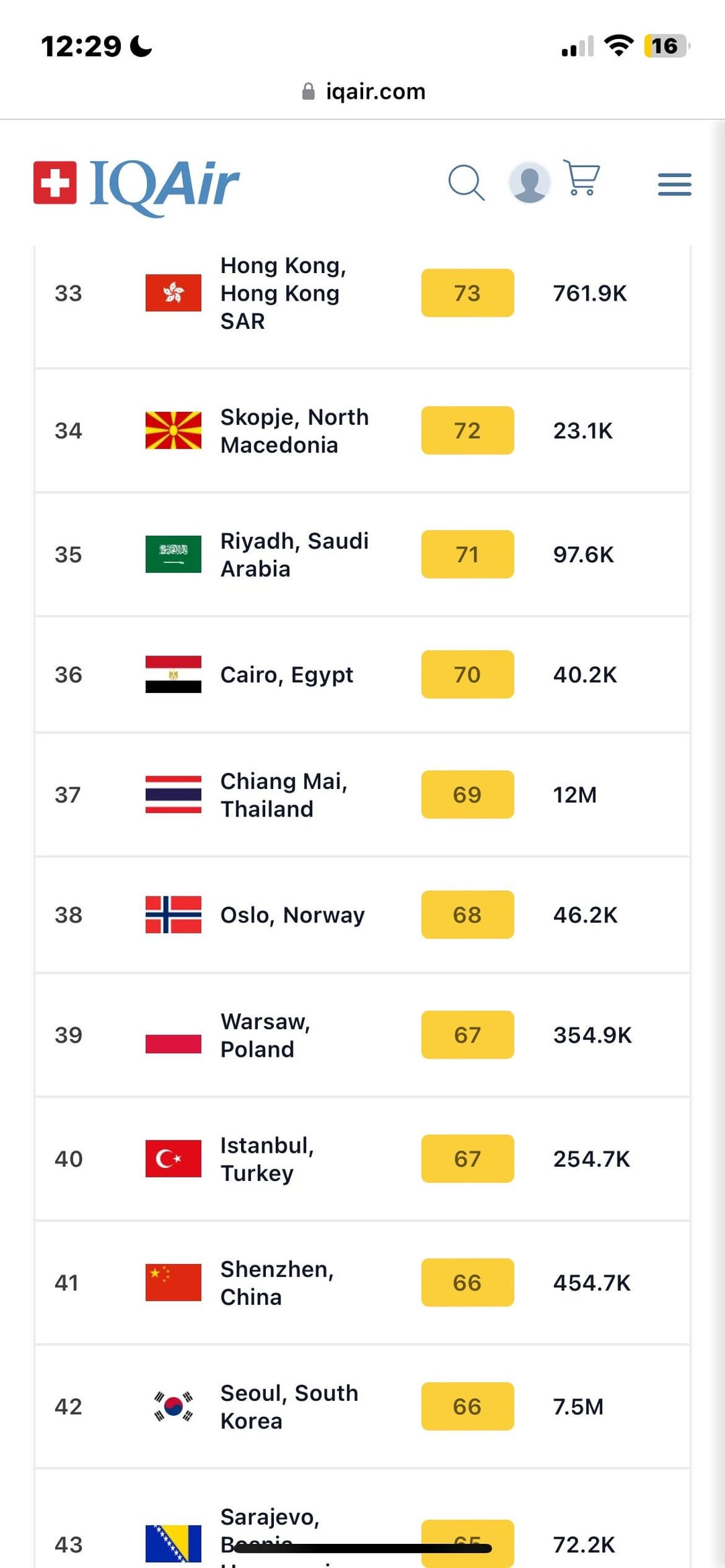
Task: Open the search magnifier icon
Action: pos(467,182)
